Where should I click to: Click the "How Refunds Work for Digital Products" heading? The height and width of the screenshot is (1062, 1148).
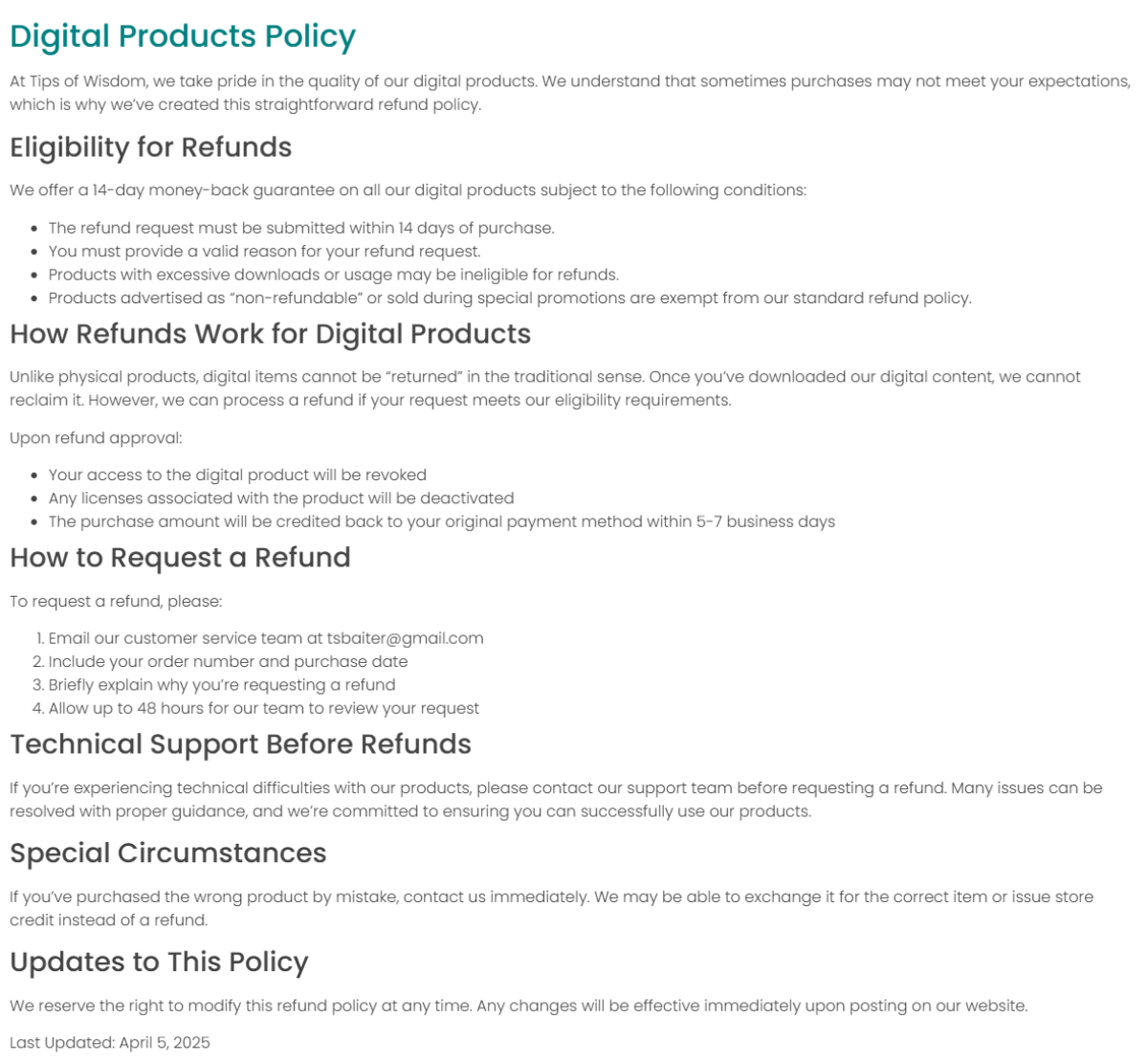pos(270,334)
